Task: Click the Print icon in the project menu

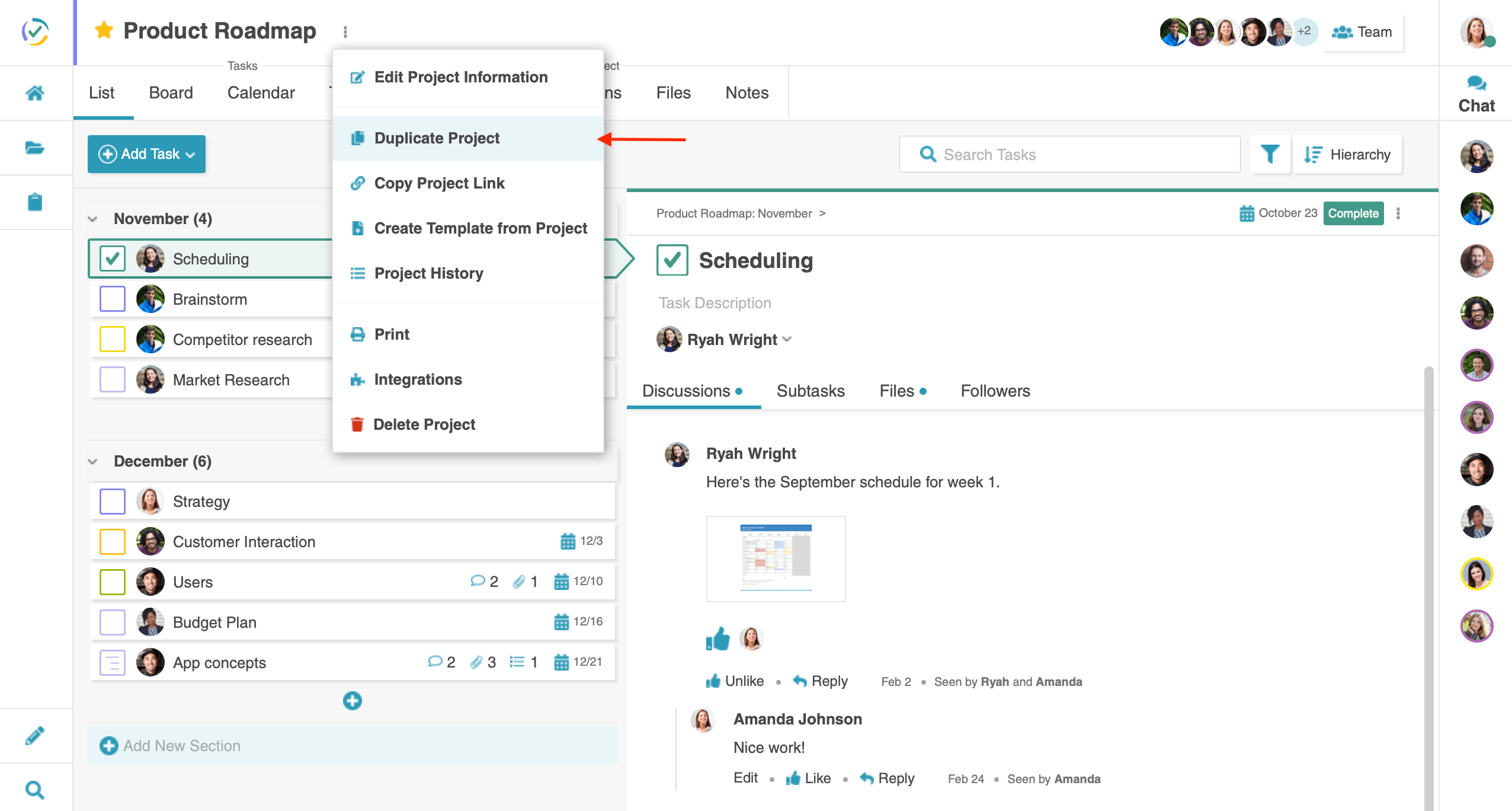Action: 358,334
